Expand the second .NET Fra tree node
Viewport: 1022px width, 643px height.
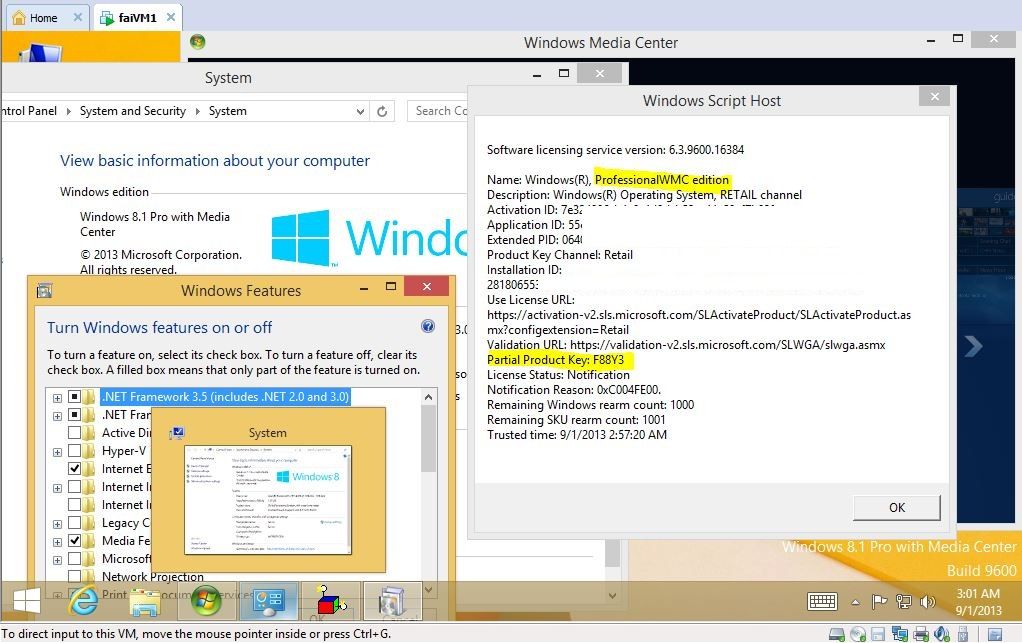57,416
